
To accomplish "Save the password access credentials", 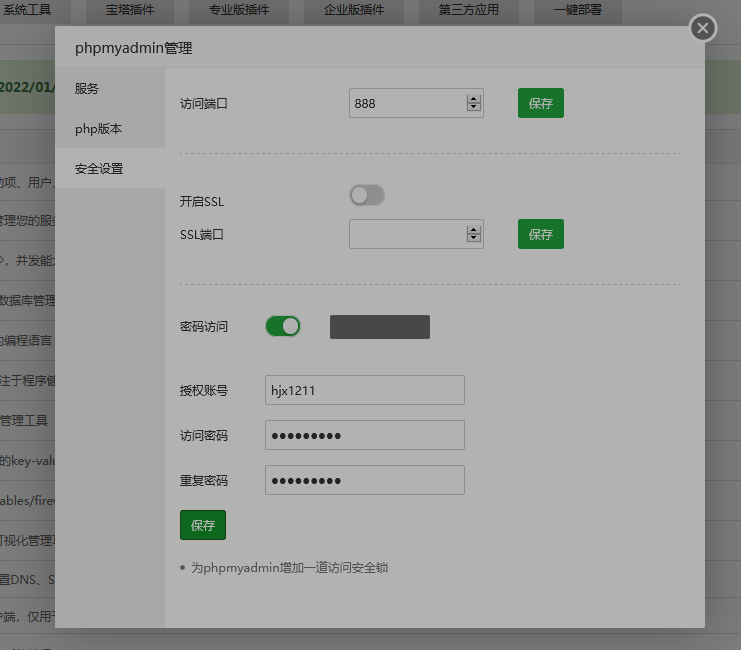I will [x=203, y=525].
